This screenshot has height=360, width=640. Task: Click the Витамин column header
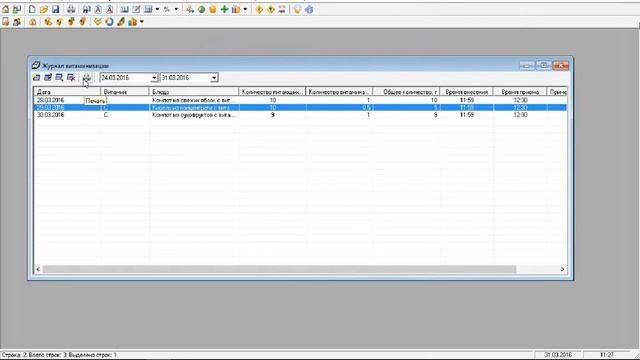125,92
